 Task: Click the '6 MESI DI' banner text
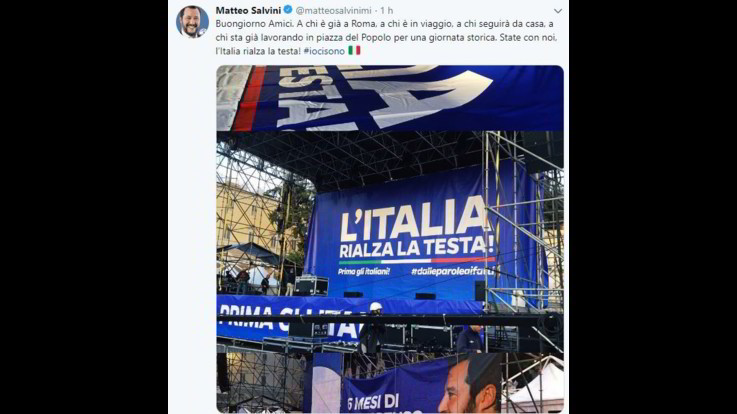(x=373, y=402)
